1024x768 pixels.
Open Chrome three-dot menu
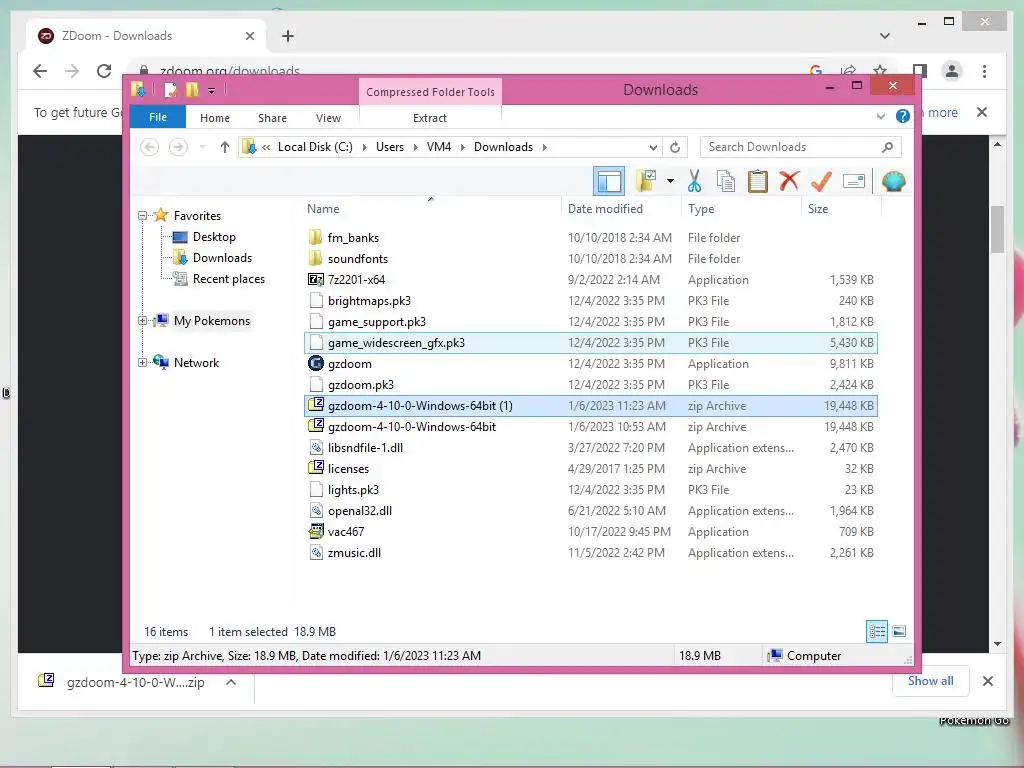(x=984, y=71)
